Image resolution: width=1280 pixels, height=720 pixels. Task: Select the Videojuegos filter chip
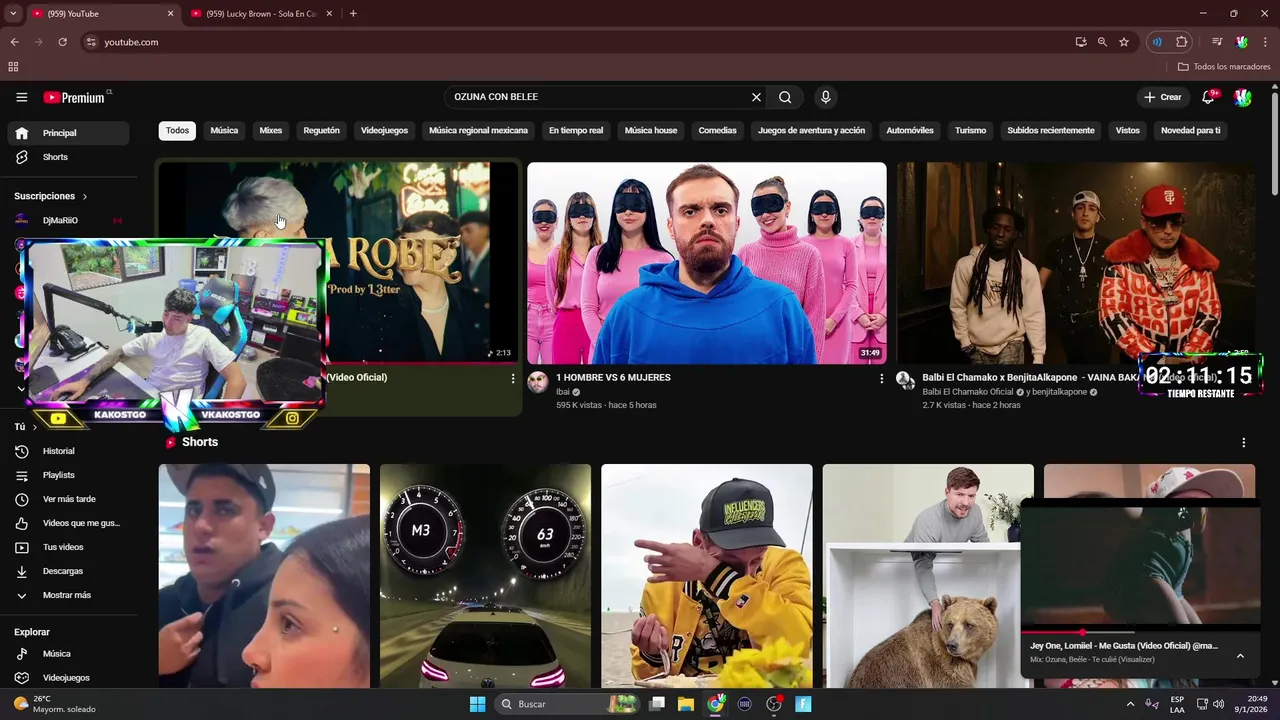click(x=384, y=130)
